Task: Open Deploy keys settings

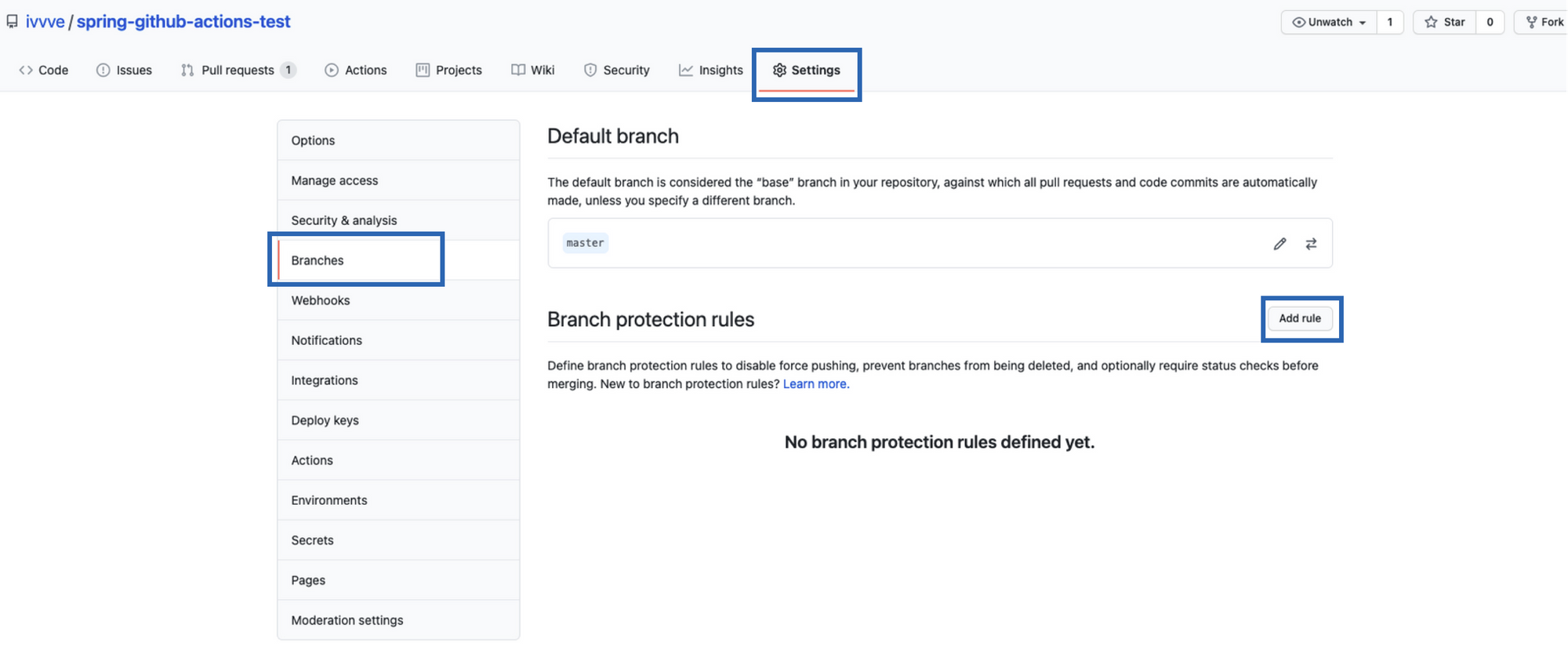Action: (398, 420)
